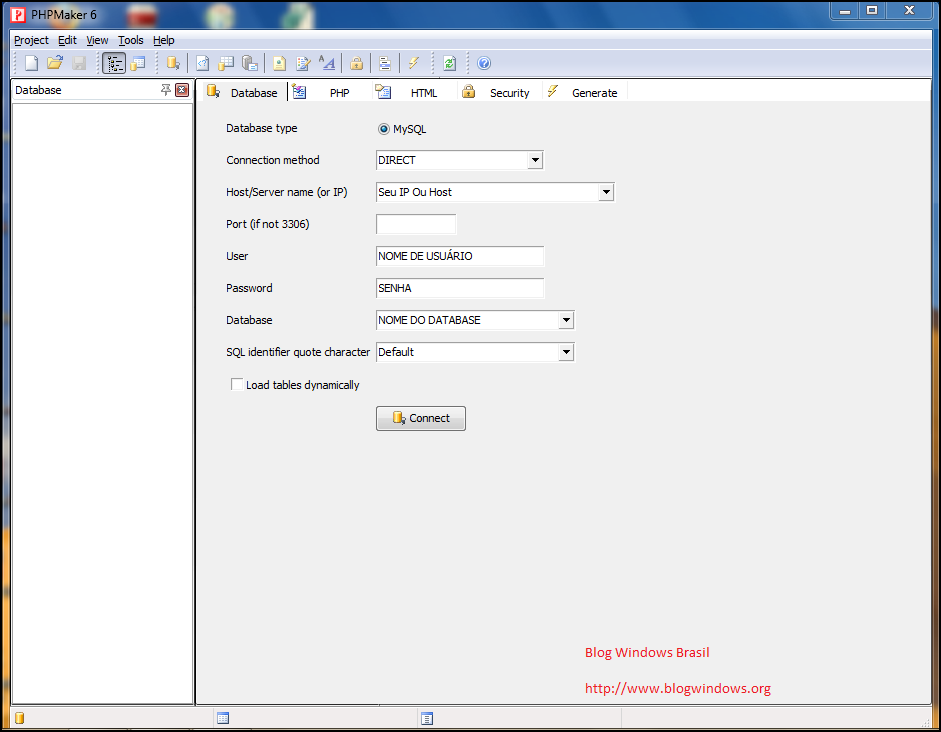Click the padlock security toolbar icon
Viewport: 941px width, 732px height.
point(356,63)
